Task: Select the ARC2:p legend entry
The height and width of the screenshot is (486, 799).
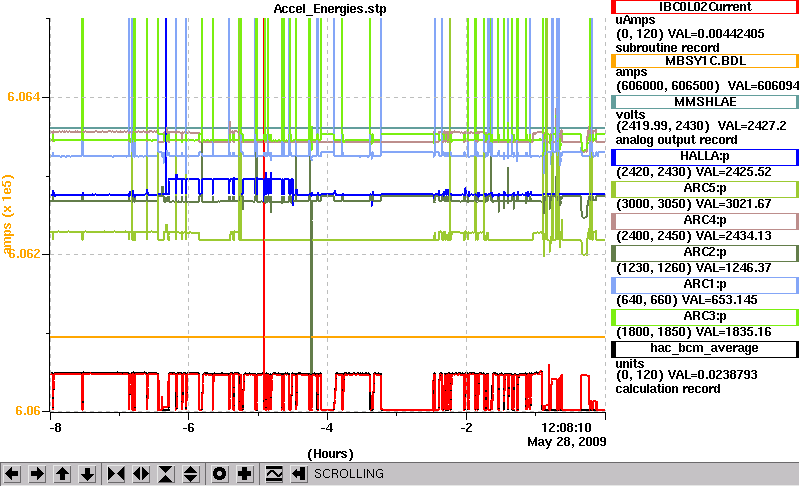Action: [x=705, y=253]
